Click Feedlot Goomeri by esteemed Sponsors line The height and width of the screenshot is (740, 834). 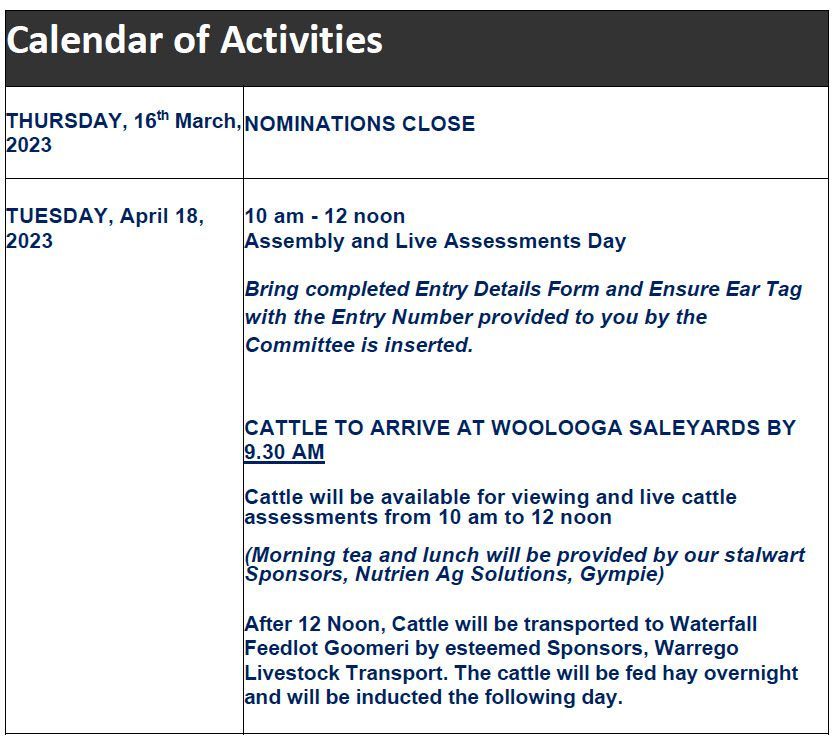pos(491,648)
